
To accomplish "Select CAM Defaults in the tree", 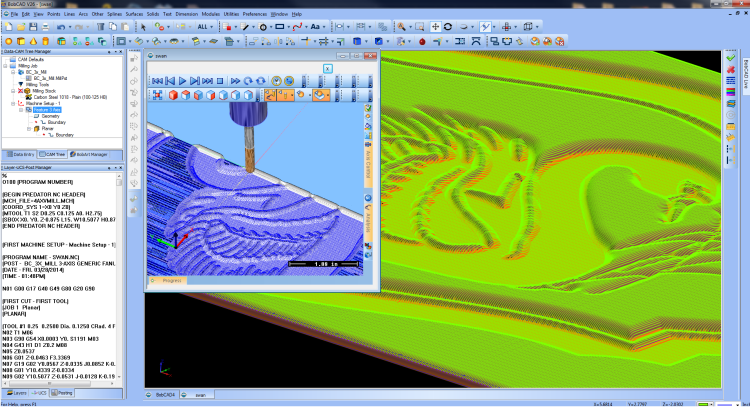I will click(x=31, y=59).
